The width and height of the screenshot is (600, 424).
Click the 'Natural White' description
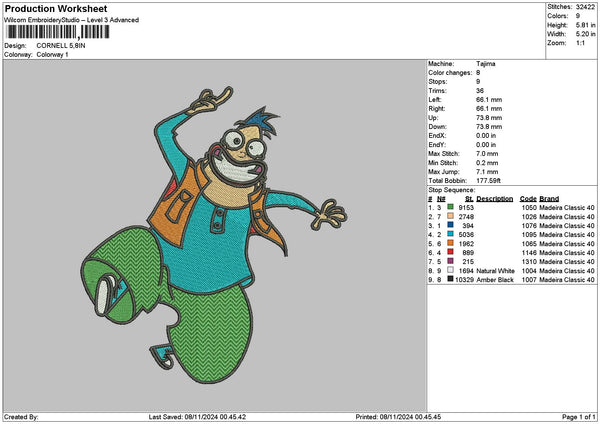[496, 271]
